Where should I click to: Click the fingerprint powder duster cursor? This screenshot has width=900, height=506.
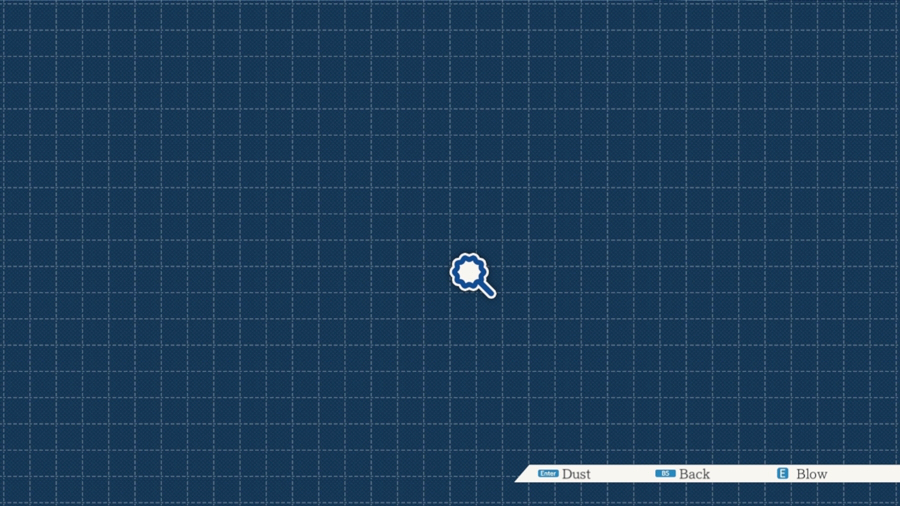(x=472, y=275)
